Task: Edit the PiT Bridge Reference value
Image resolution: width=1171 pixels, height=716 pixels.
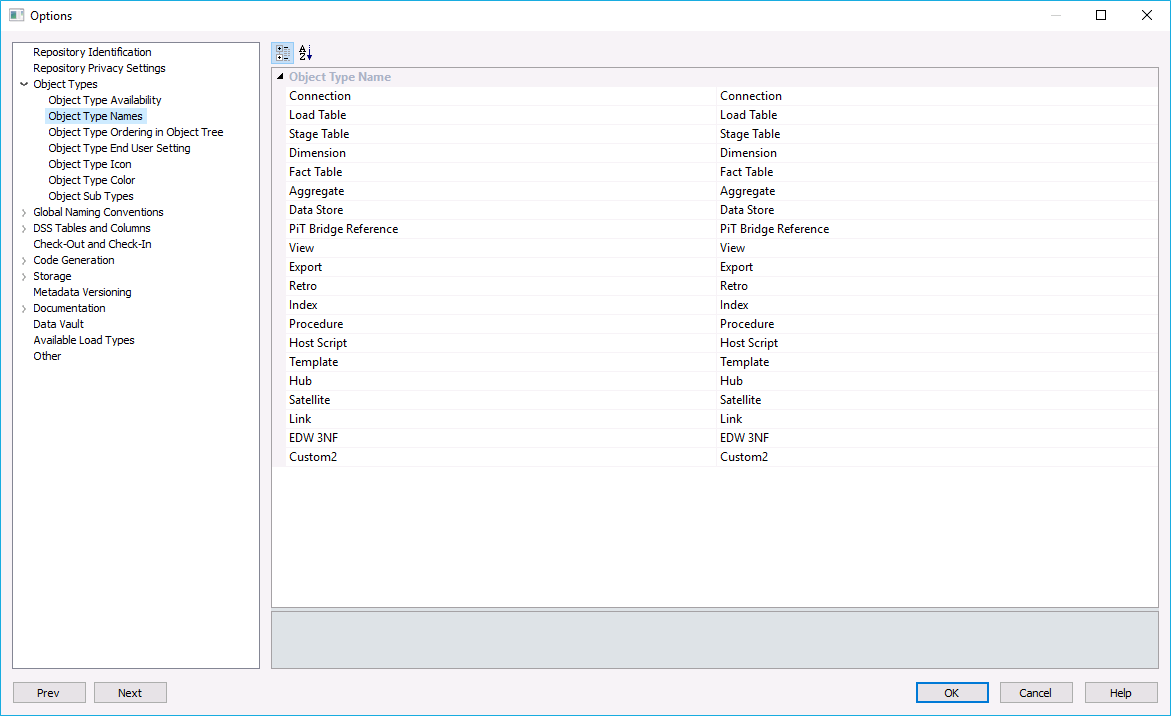Action: [937, 229]
